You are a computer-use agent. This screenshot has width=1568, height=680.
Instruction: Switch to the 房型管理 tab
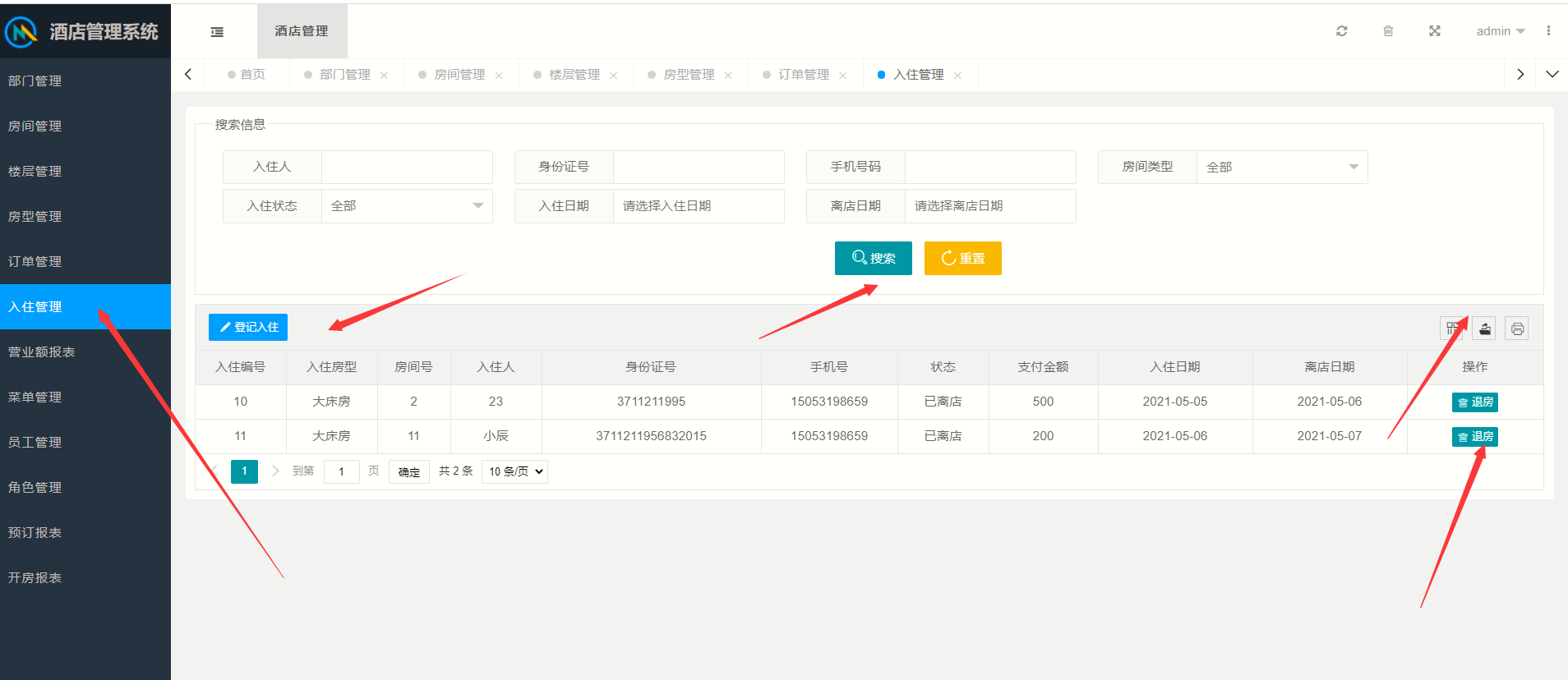click(x=689, y=75)
